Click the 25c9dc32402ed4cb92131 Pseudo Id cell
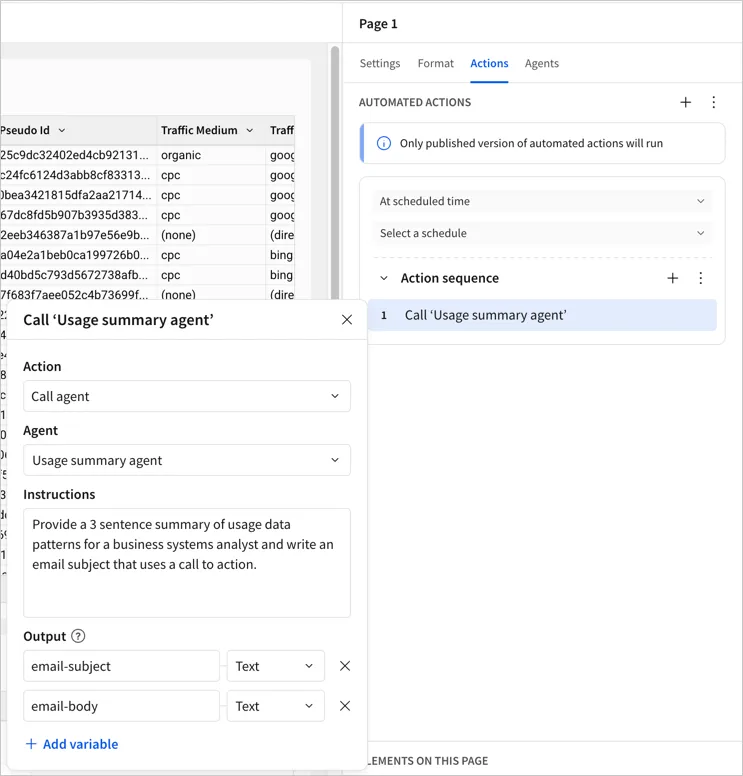 (78, 155)
